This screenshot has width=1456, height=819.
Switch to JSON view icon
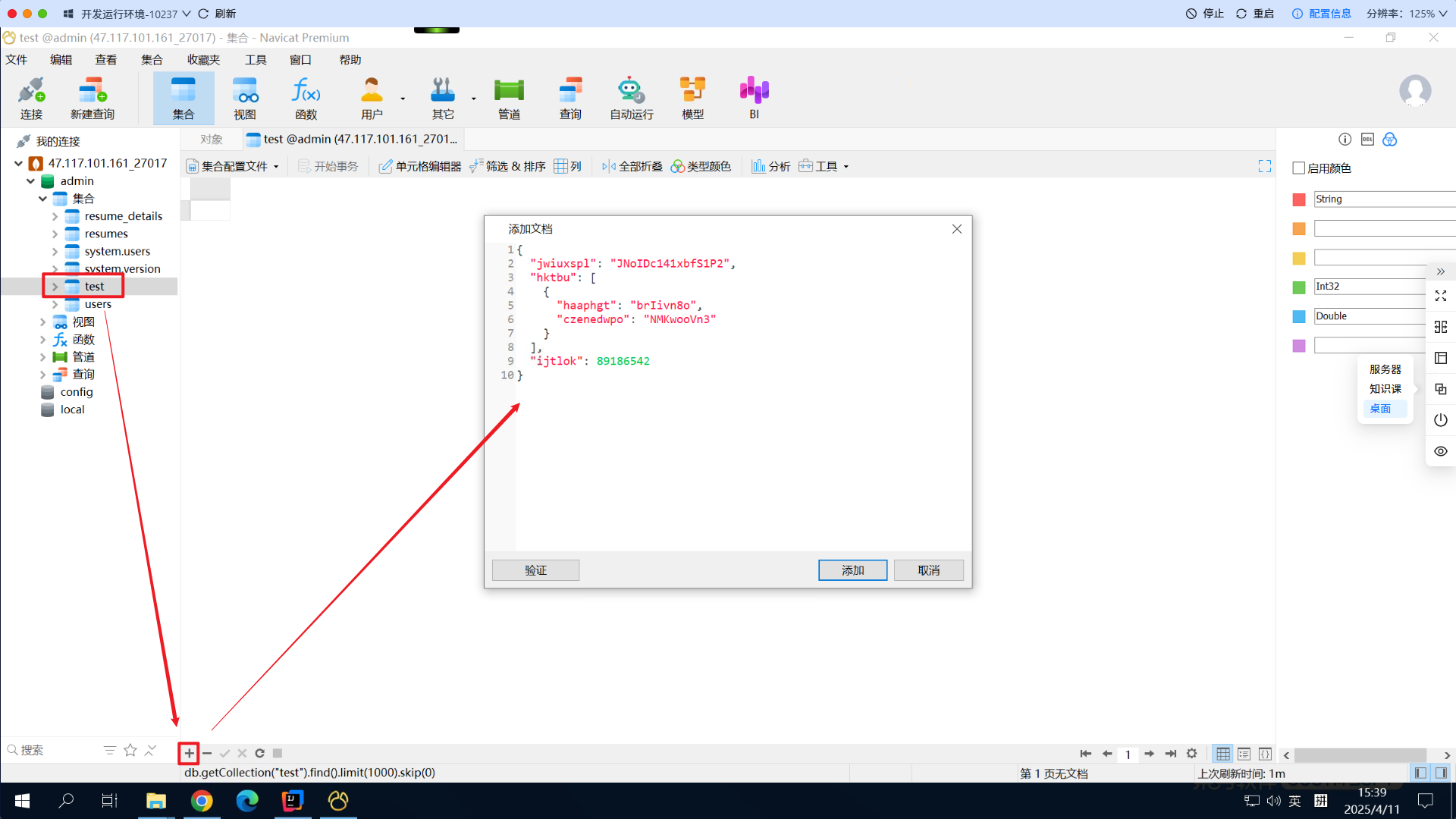click(1265, 754)
